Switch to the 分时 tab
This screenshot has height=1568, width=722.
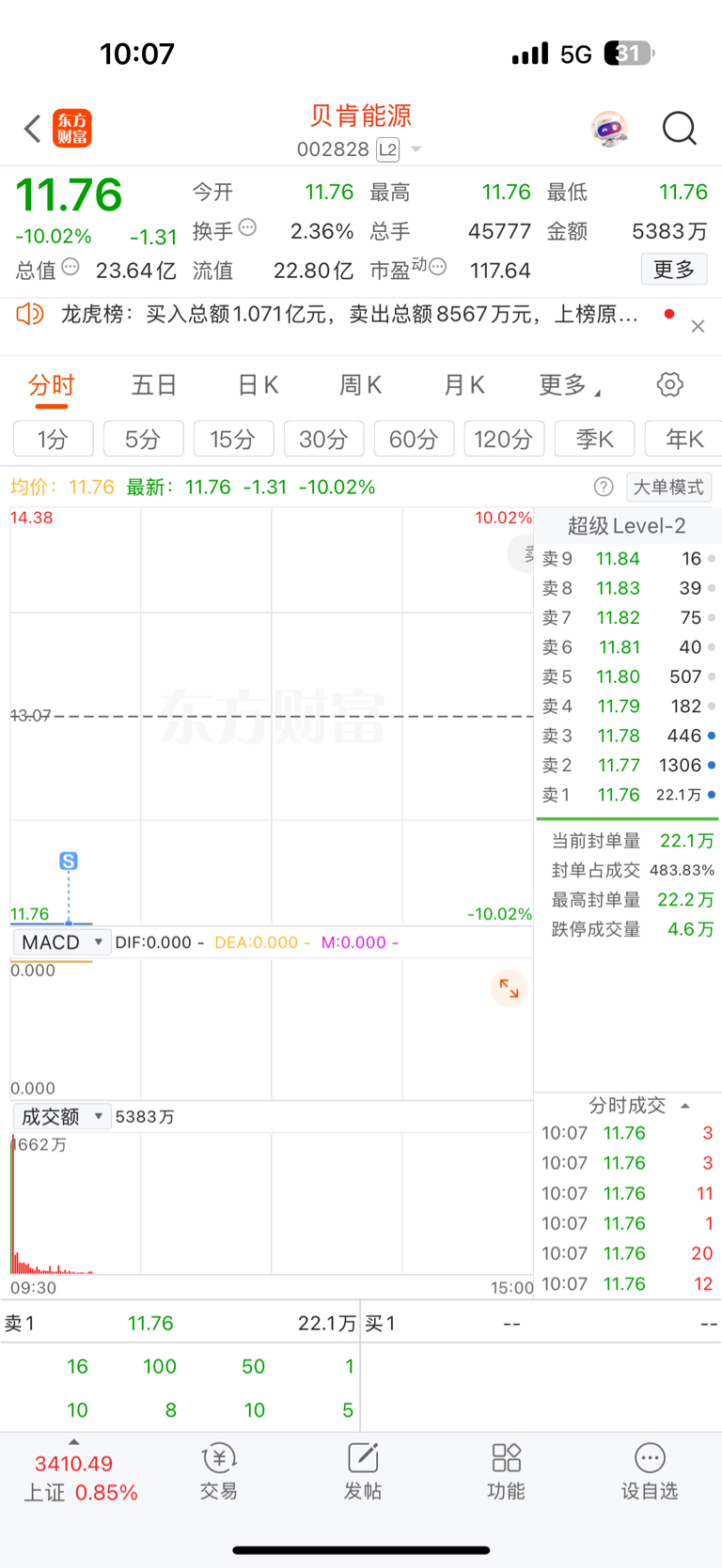52,385
